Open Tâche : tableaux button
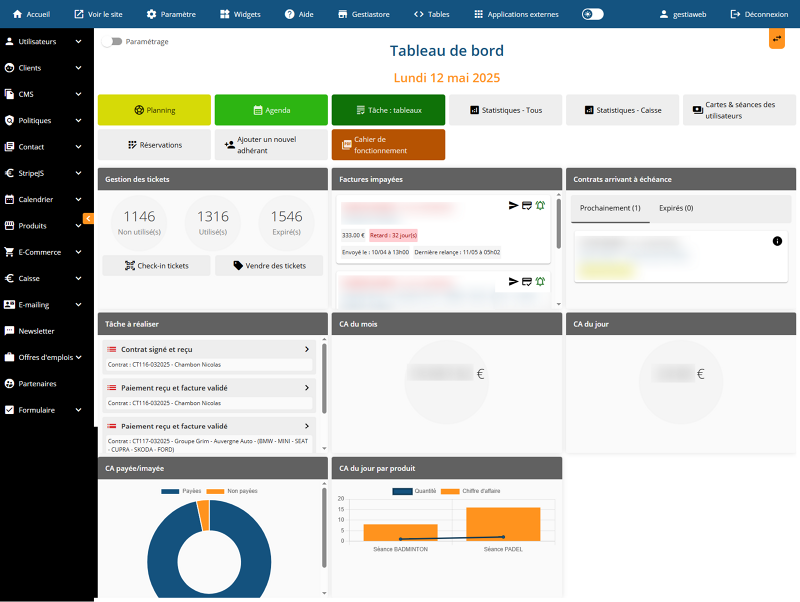 pyautogui.click(x=388, y=110)
